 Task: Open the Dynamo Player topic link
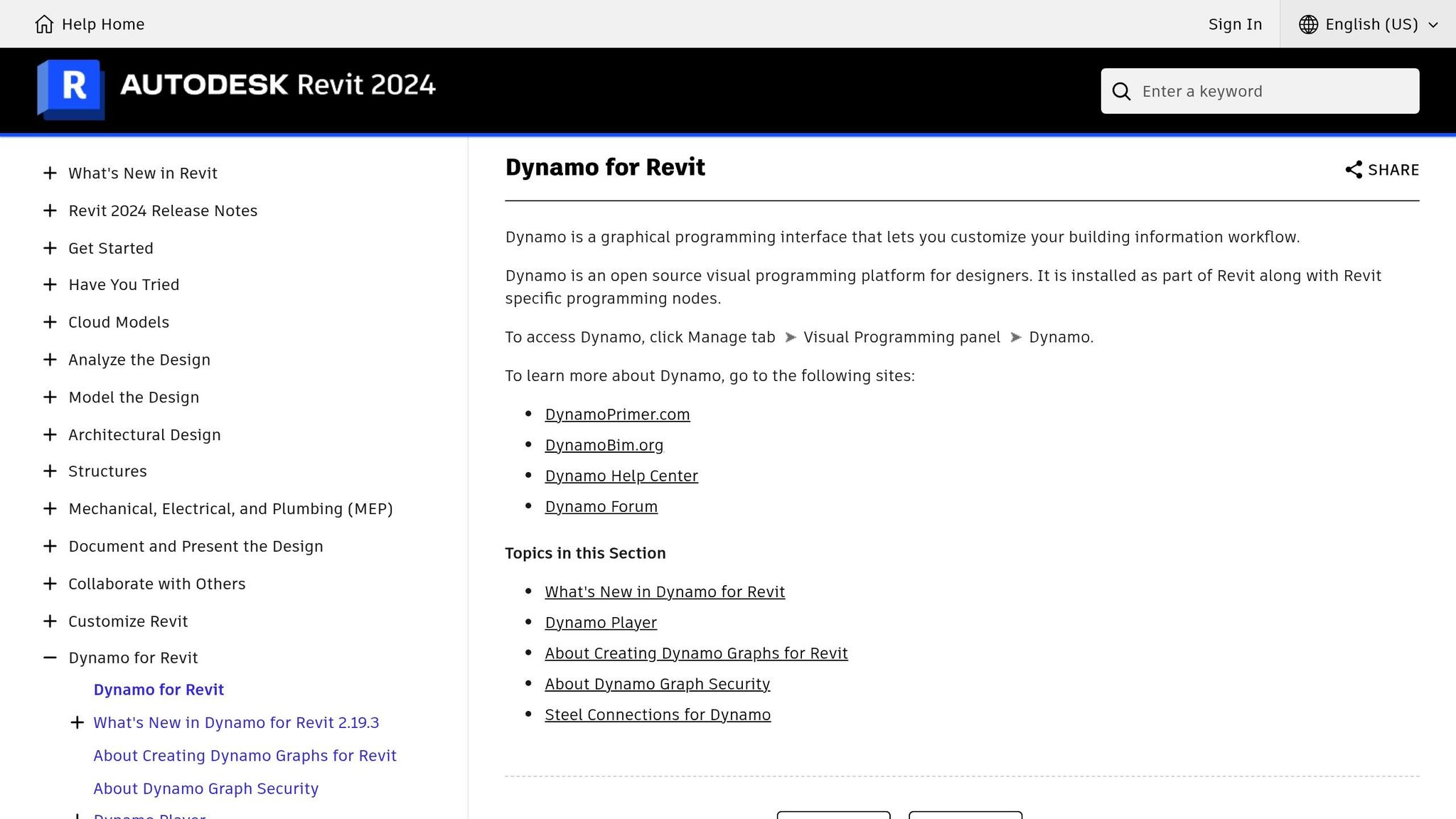(x=601, y=623)
